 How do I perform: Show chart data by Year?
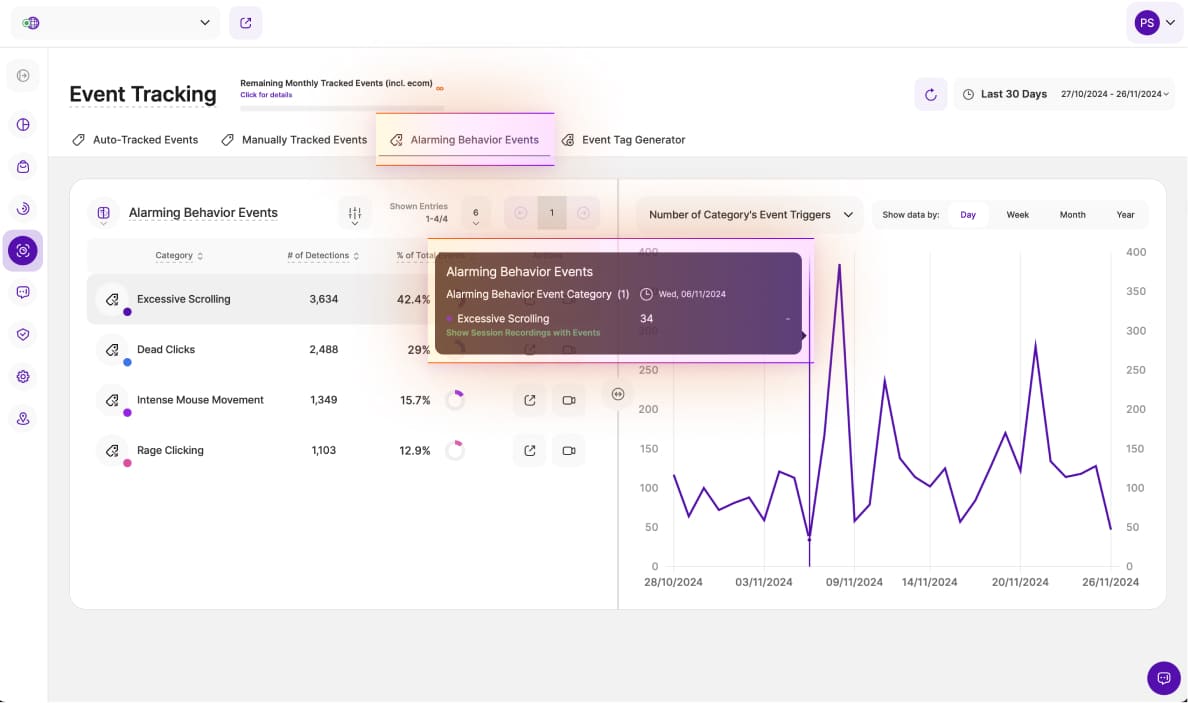[x=1125, y=215]
